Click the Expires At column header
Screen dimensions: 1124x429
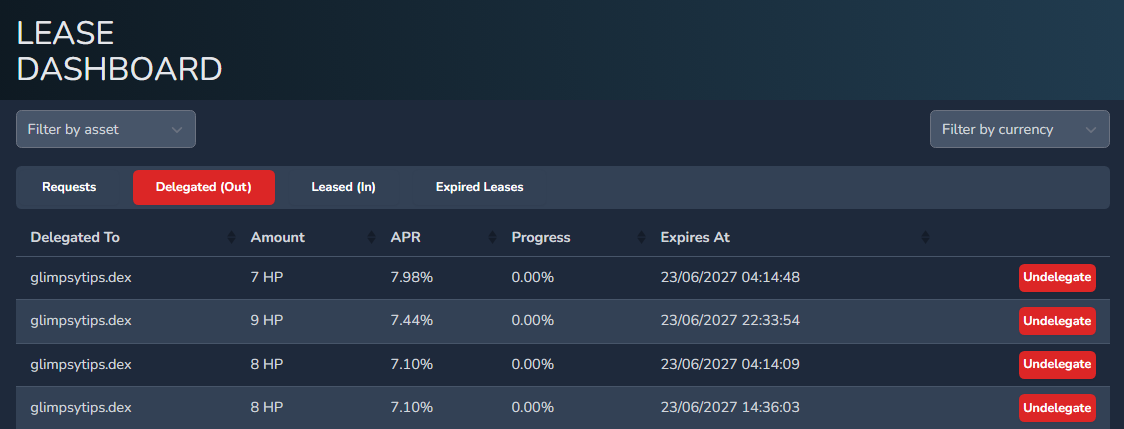pos(695,238)
